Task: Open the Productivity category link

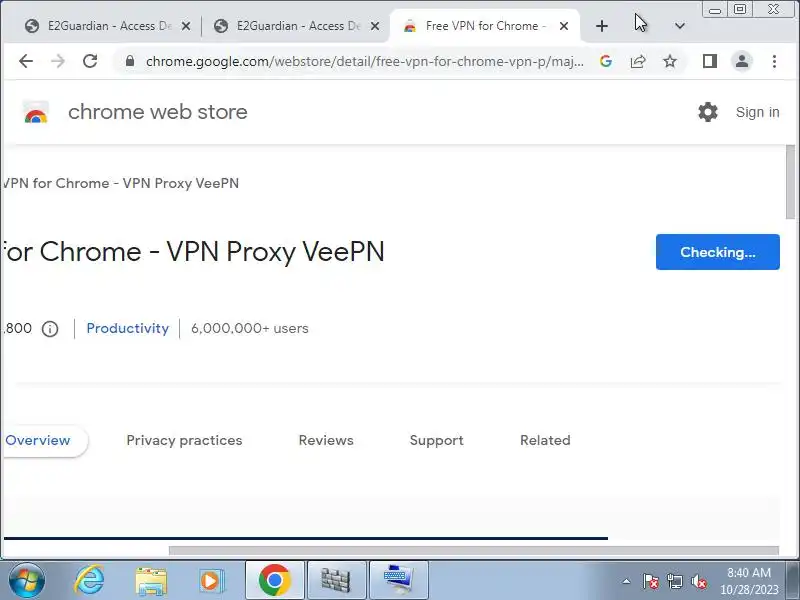Action: point(128,328)
